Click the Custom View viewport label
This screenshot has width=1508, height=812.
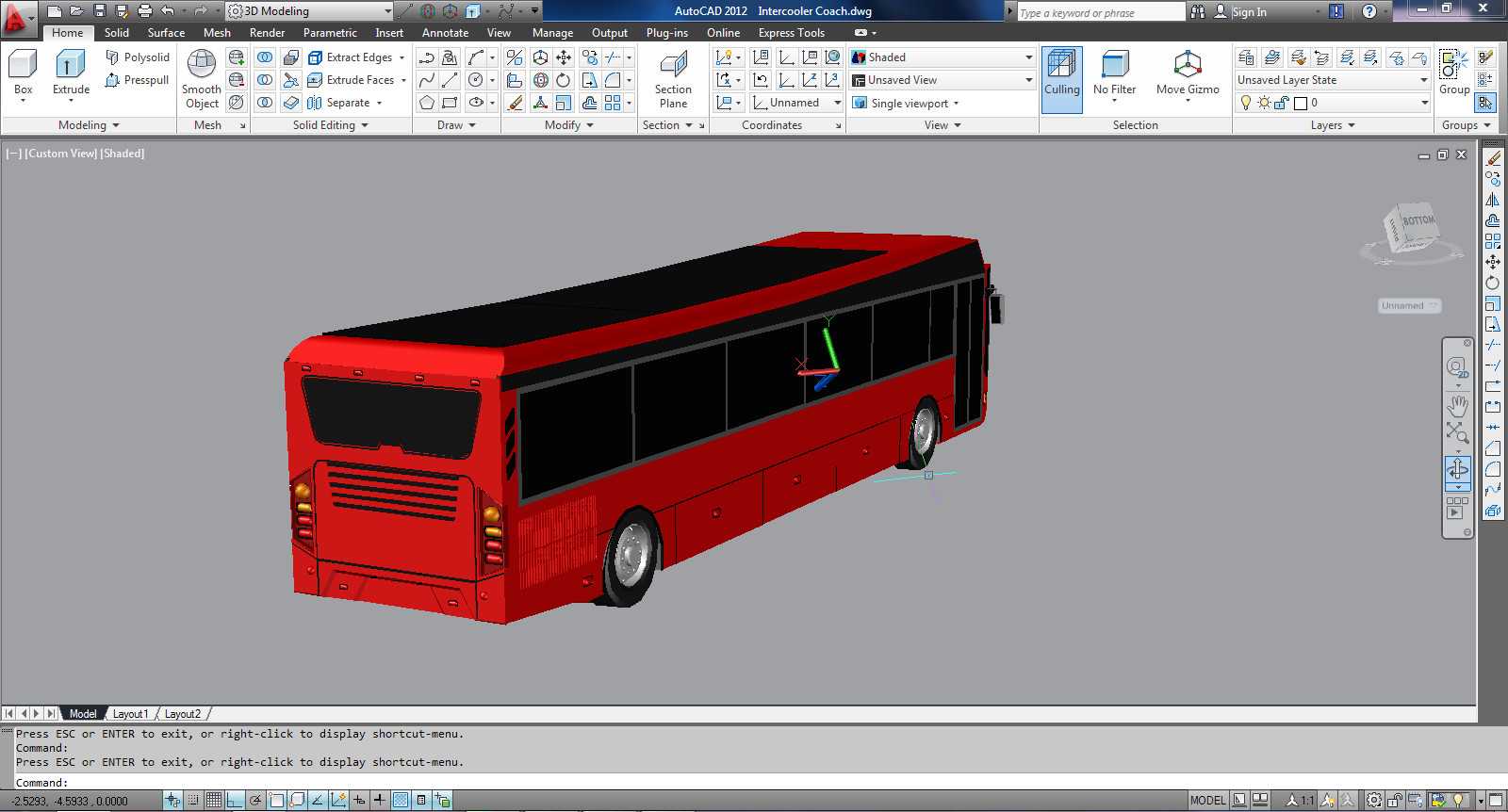pos(61,154)
